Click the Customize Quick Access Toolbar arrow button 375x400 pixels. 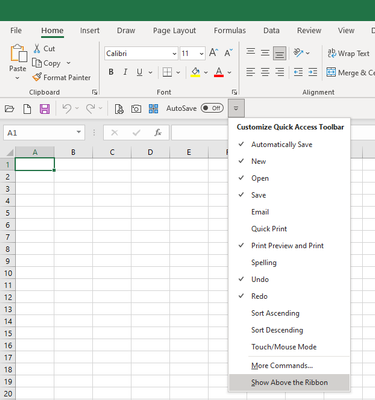tap(236, 108)
